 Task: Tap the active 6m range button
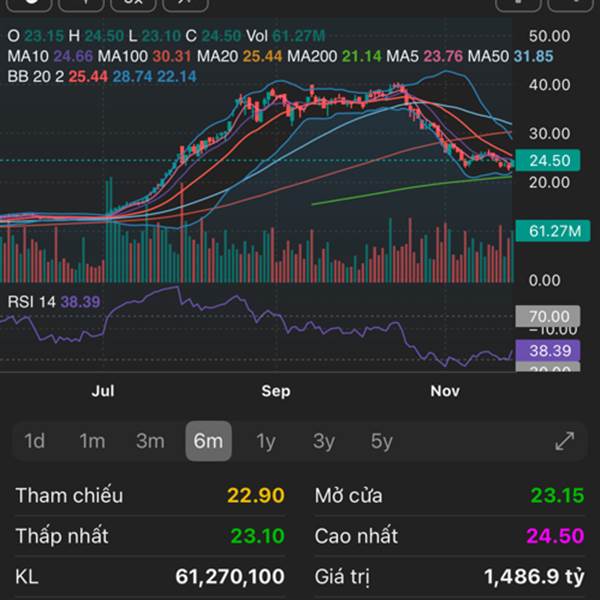tap(208, 441)
